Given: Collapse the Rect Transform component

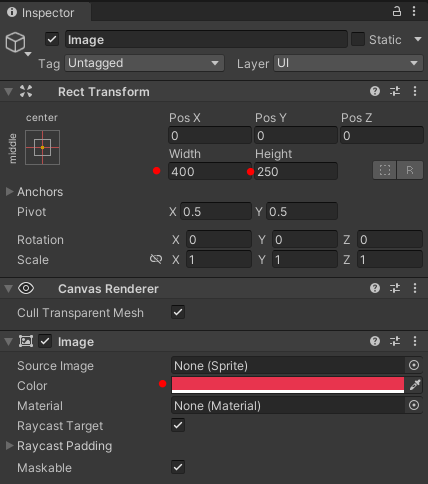Looking at the screenshot, I should pos(8,92).
